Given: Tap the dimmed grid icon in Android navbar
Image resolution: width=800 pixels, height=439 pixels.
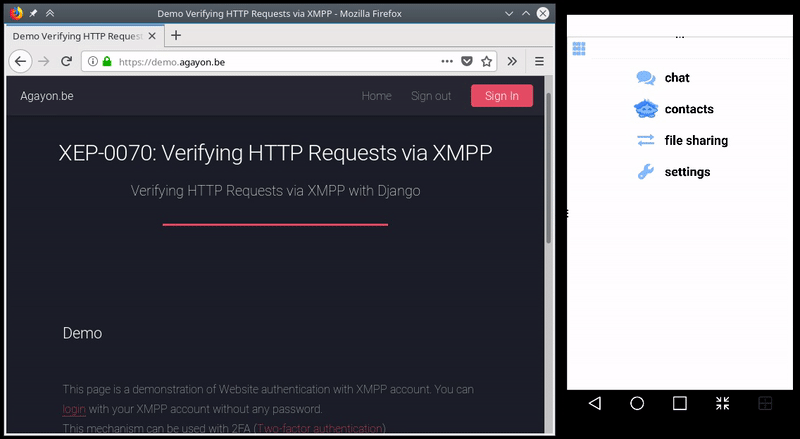Looking at the screenshot, I should pos(765,403).
